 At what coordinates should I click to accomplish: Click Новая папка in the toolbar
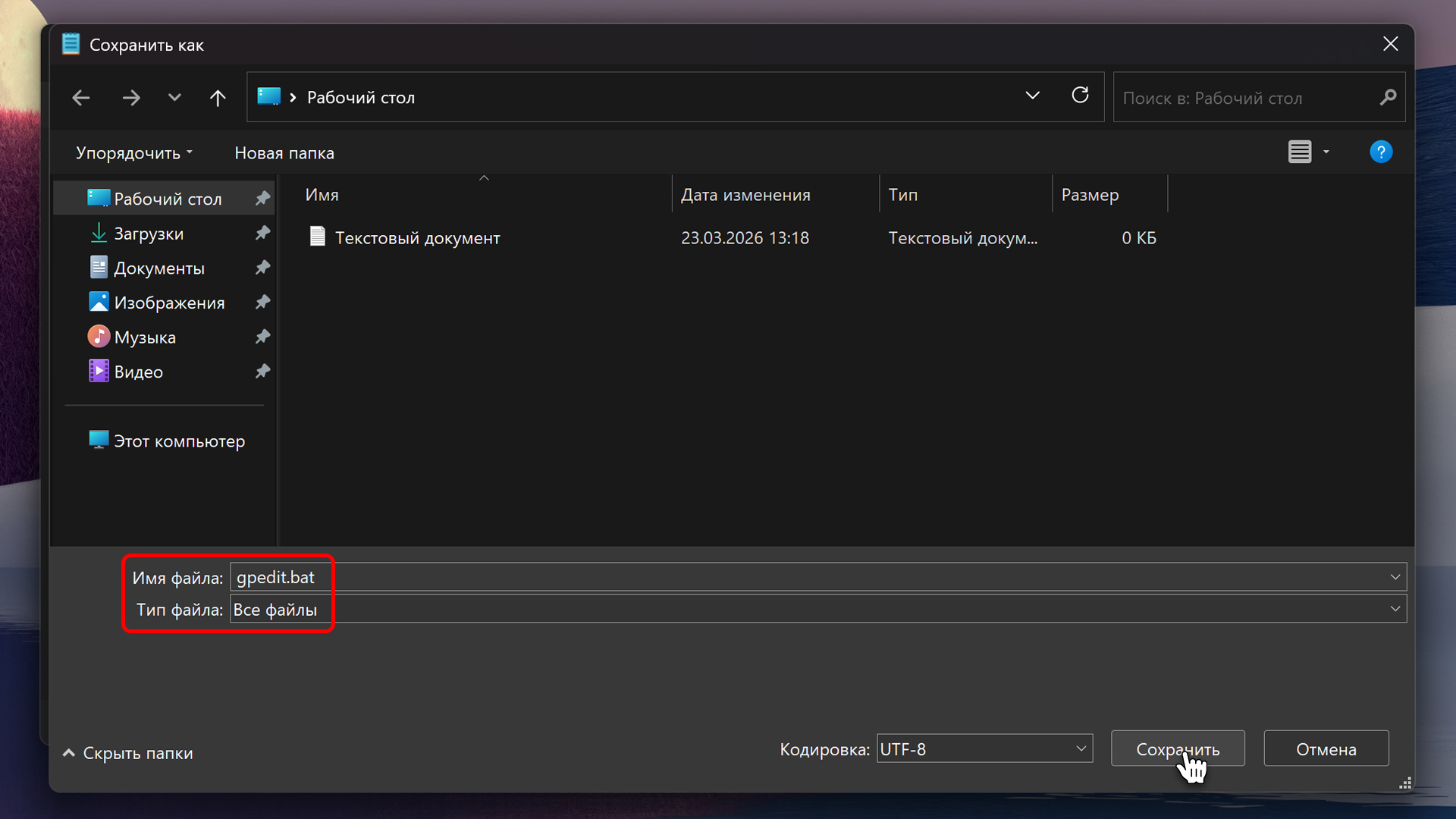tap(284, 153)
